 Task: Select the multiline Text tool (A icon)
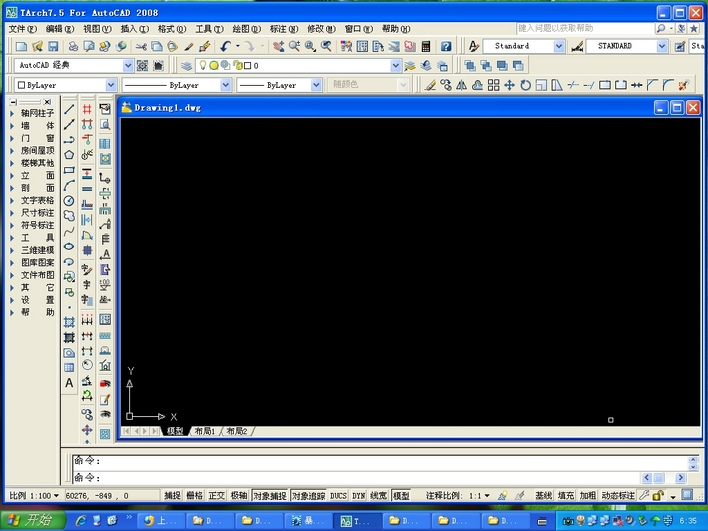[69, 383]
